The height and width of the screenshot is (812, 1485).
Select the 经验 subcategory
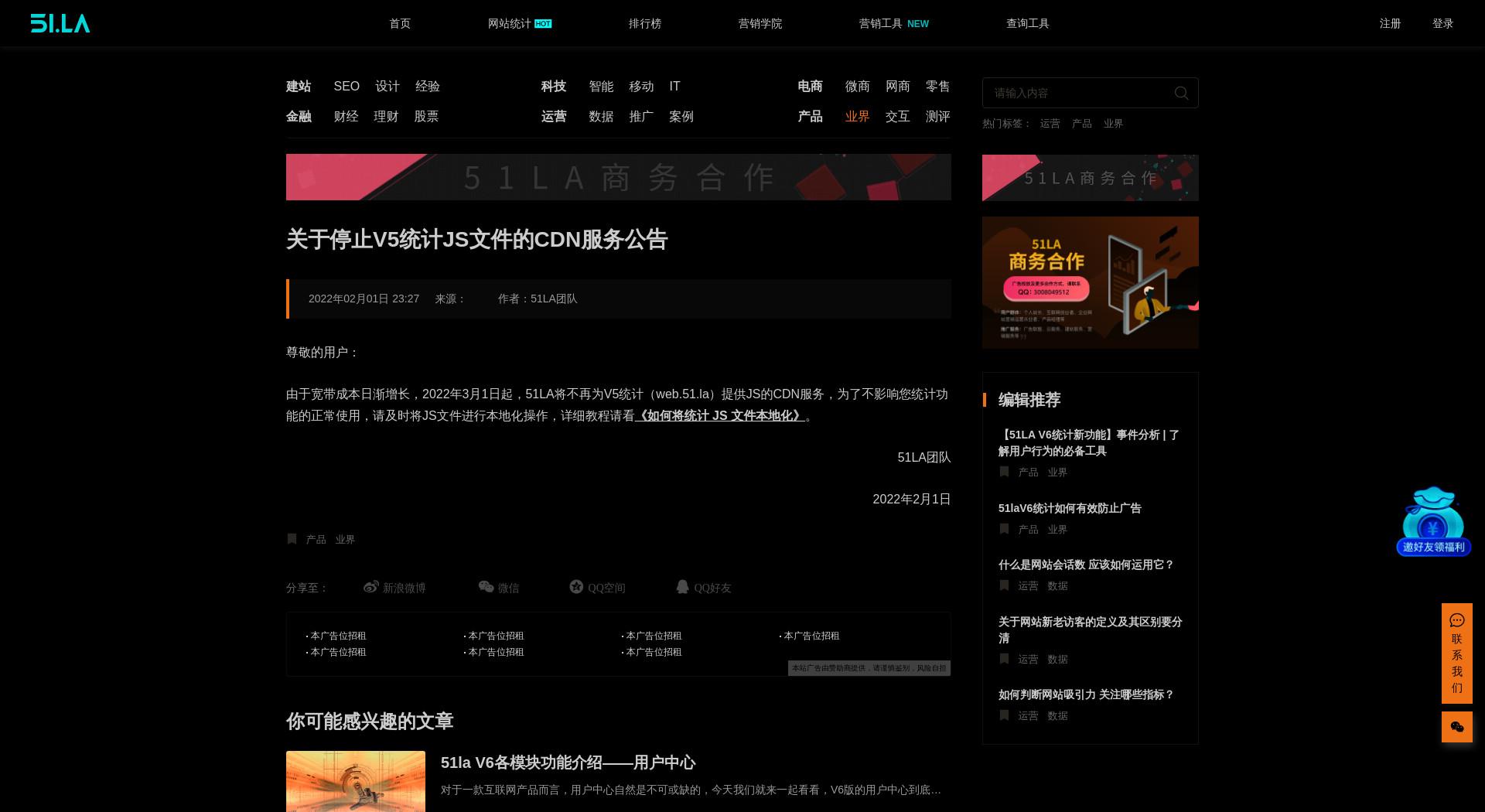428,86
